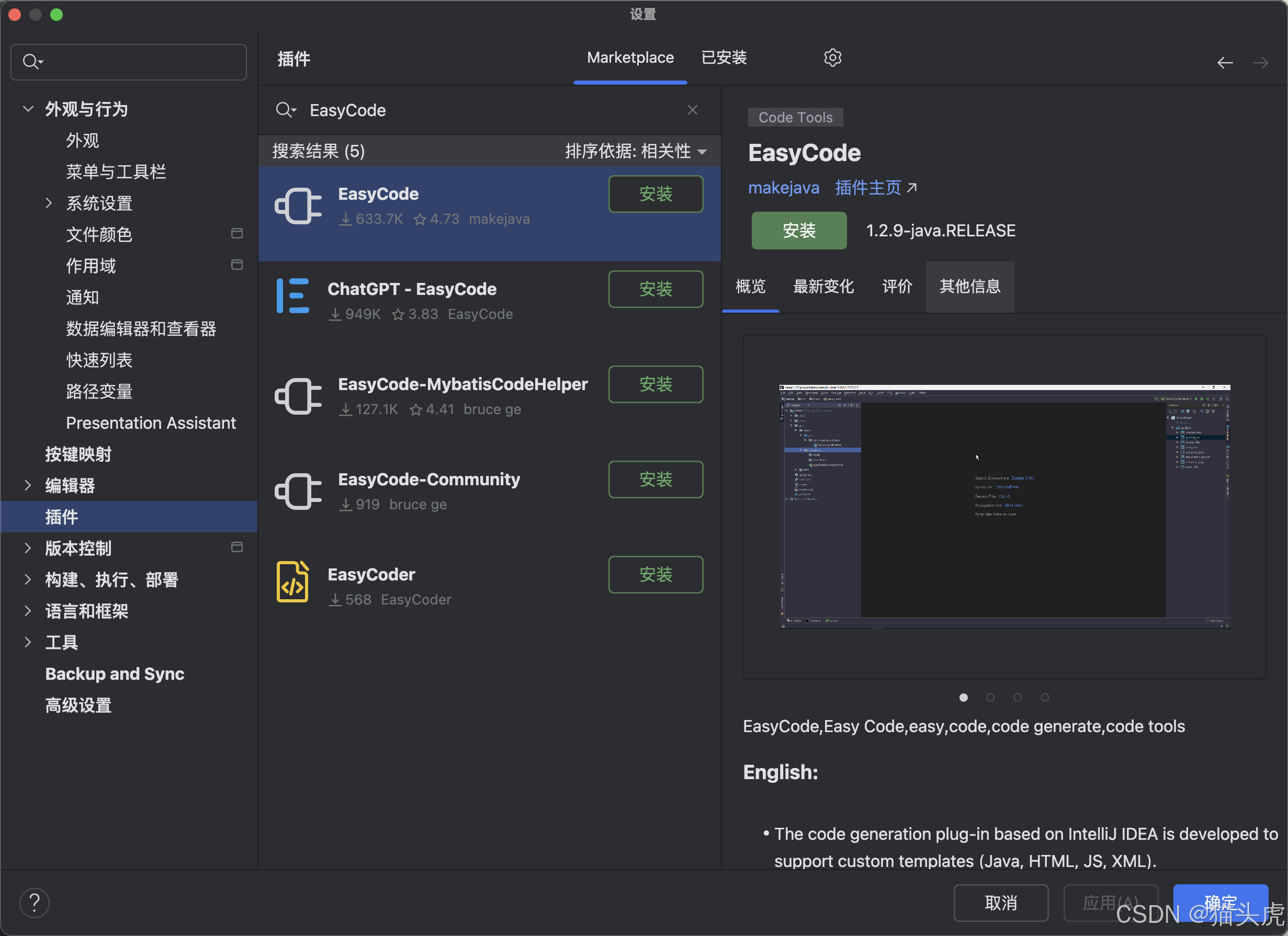The width and height of the screenshot is (1288, 936).
Task: Select the fourth screenshot carousel dot
Action: click(1044, 698)
